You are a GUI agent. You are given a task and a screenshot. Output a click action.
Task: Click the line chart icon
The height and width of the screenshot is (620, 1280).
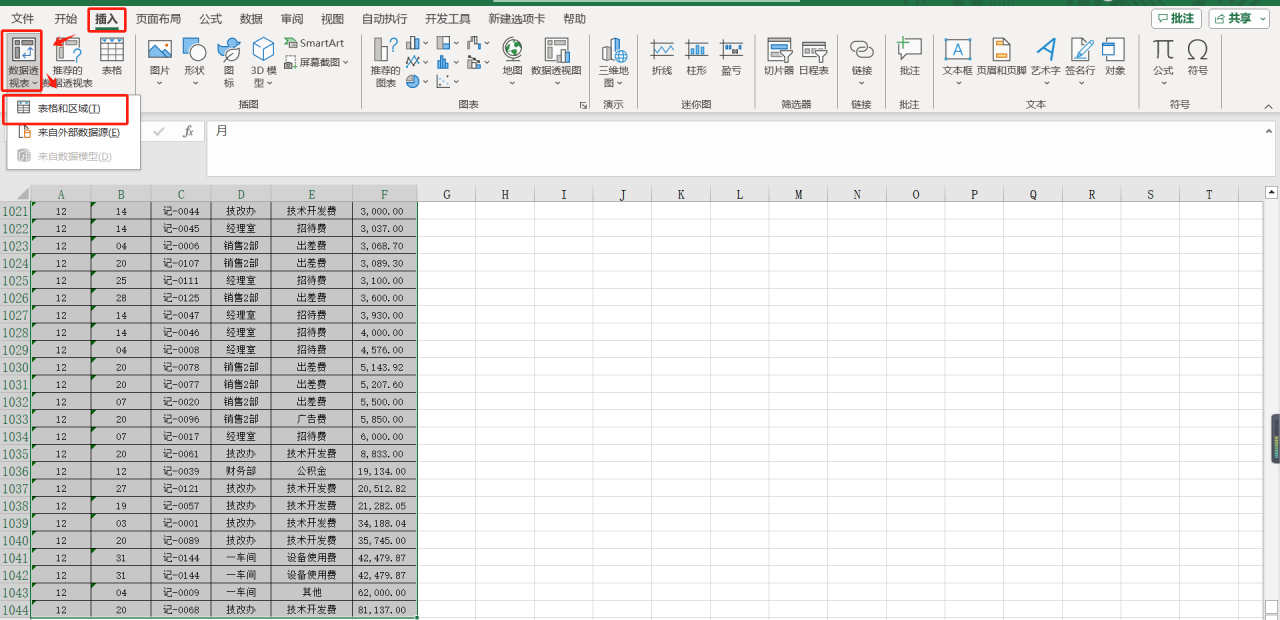tap(413, 62)
